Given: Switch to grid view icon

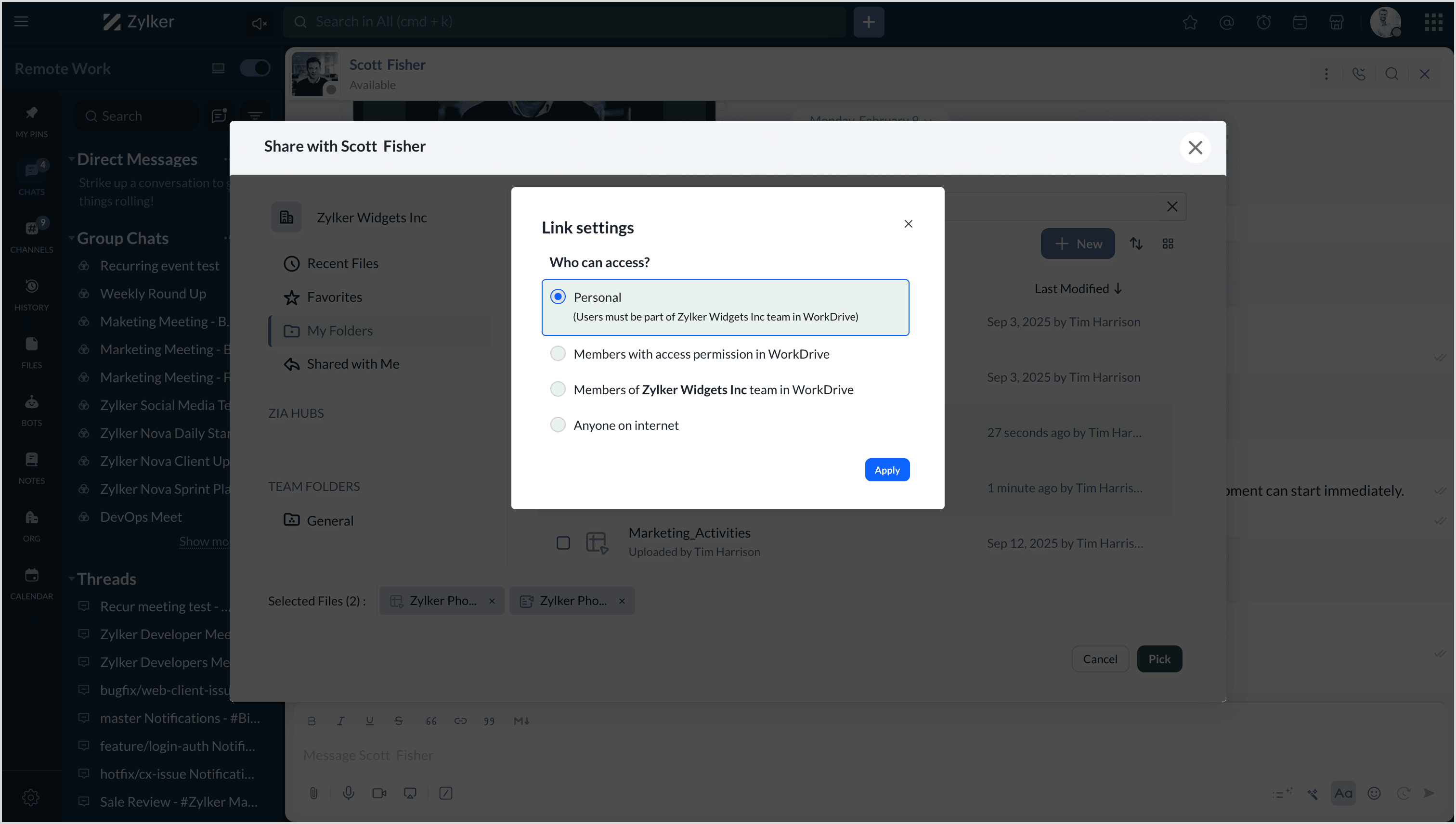Looking at the screenshot, I should (x=1167, y=244).
